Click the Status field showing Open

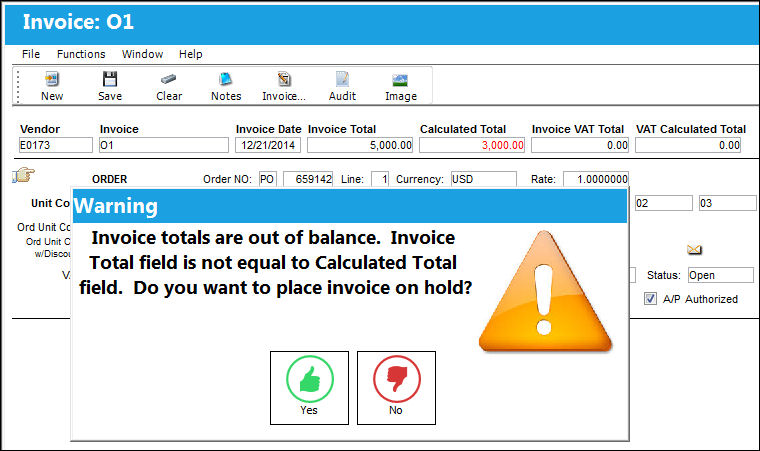point(721,275)
